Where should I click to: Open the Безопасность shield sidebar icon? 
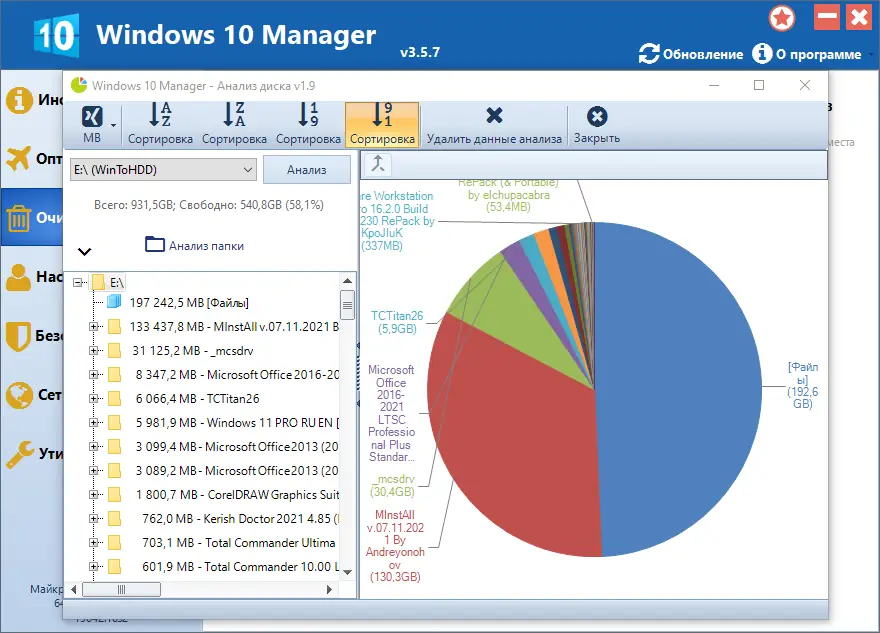pos(18,336)
